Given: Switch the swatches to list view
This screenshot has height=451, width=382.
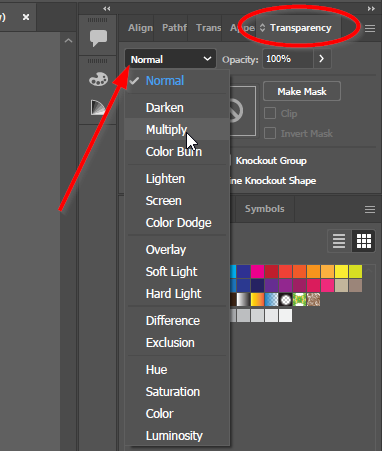Looking at the screenshot, I should click(339, 241).
